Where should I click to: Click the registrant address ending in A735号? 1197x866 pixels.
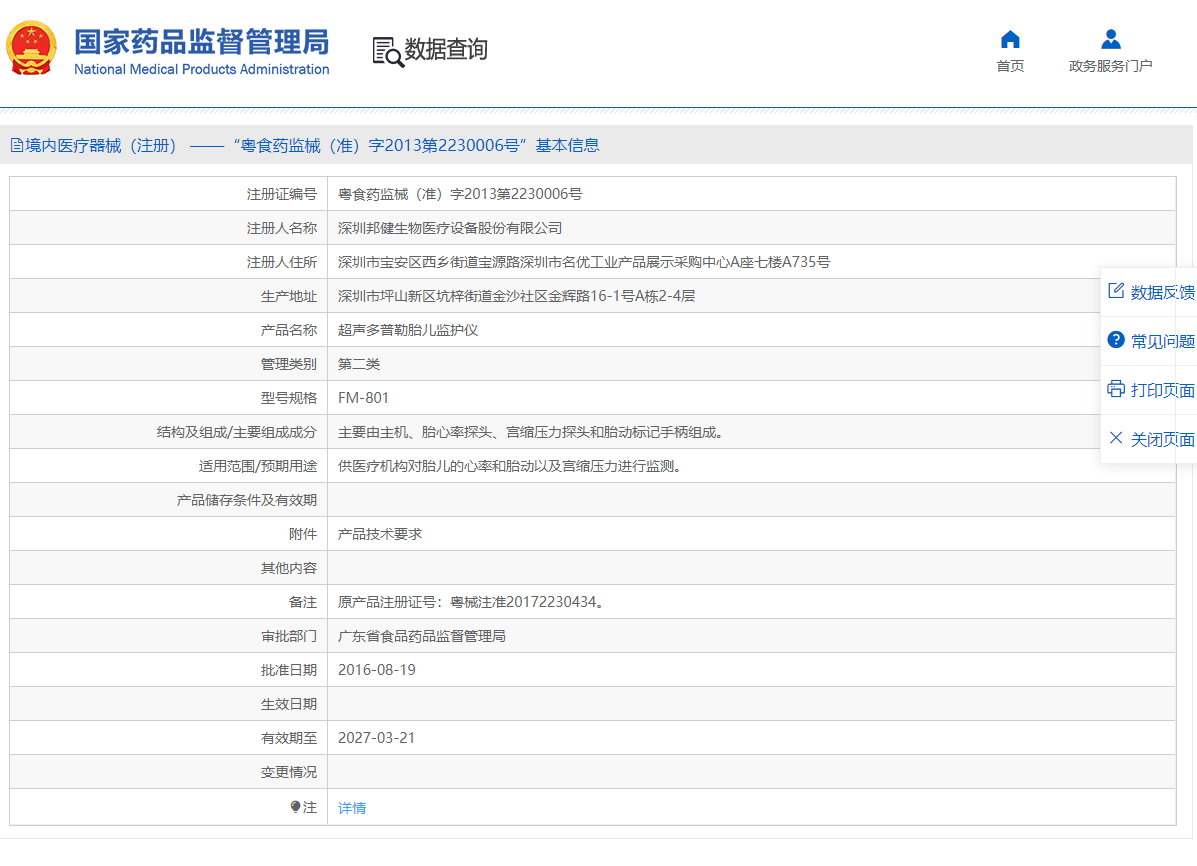click(584, 262)
